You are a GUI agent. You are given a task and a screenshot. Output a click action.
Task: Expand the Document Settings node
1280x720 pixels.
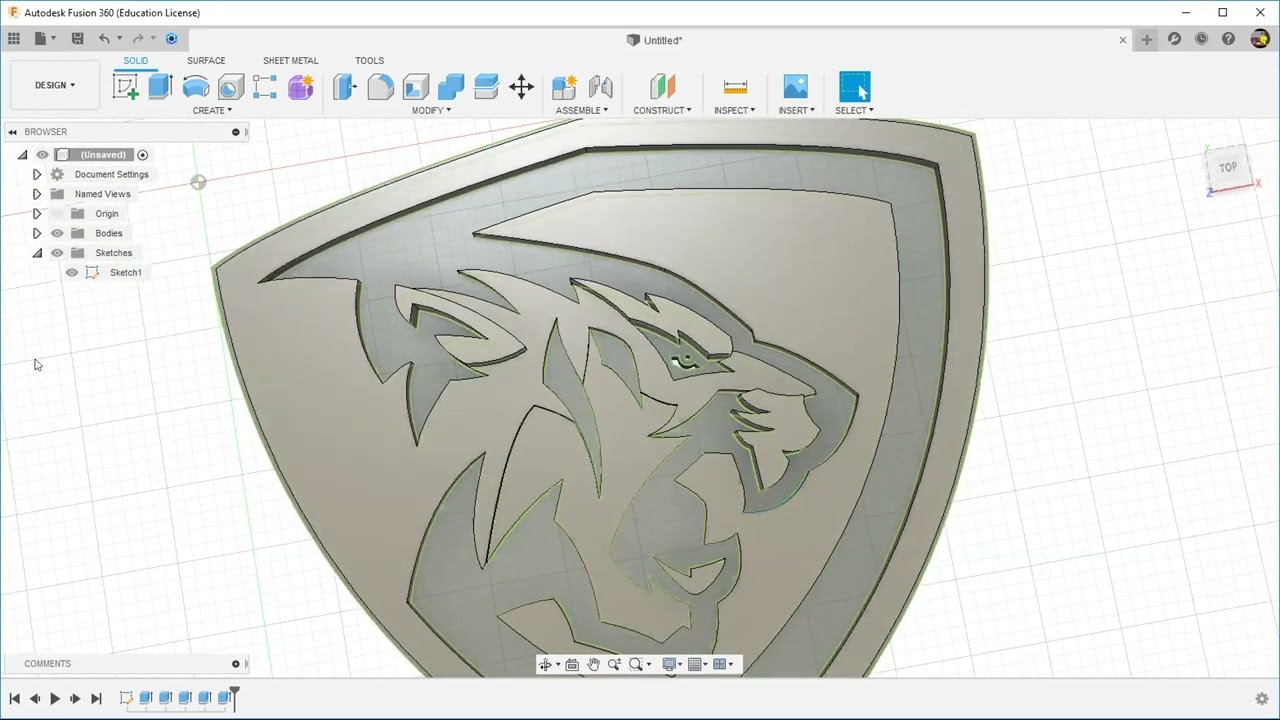[x=37, y=174]
